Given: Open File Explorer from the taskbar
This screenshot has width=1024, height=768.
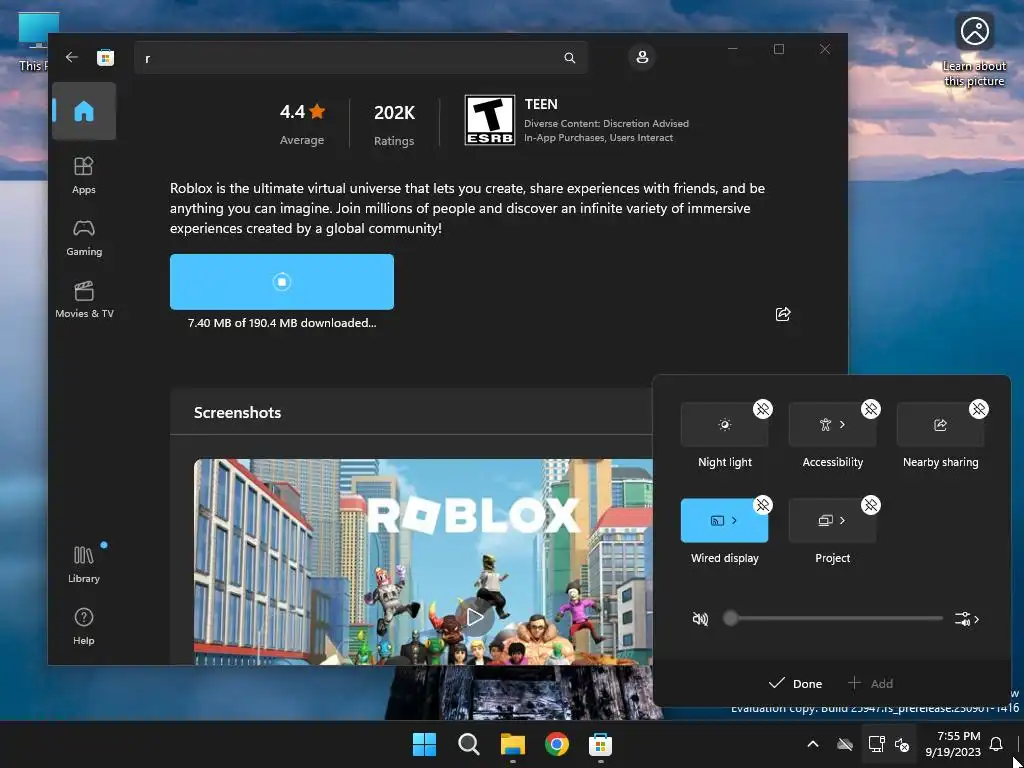Looking at the screenshot, I should pyautogui.click(x=513, y=744).
